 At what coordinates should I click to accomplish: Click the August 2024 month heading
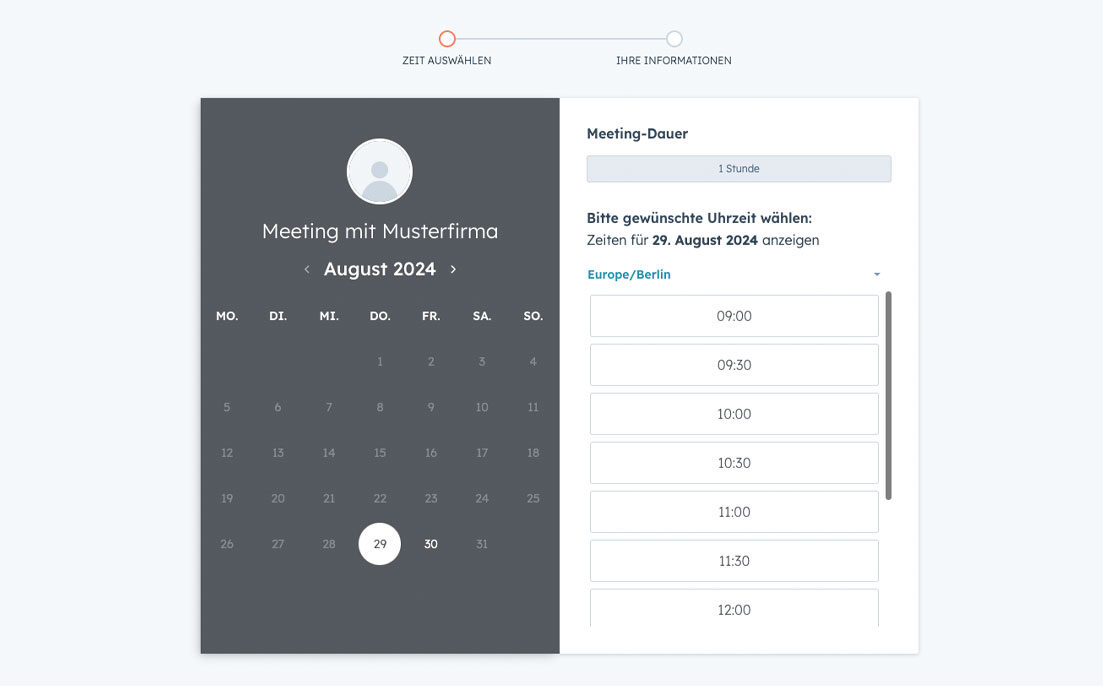click(380, 269)
